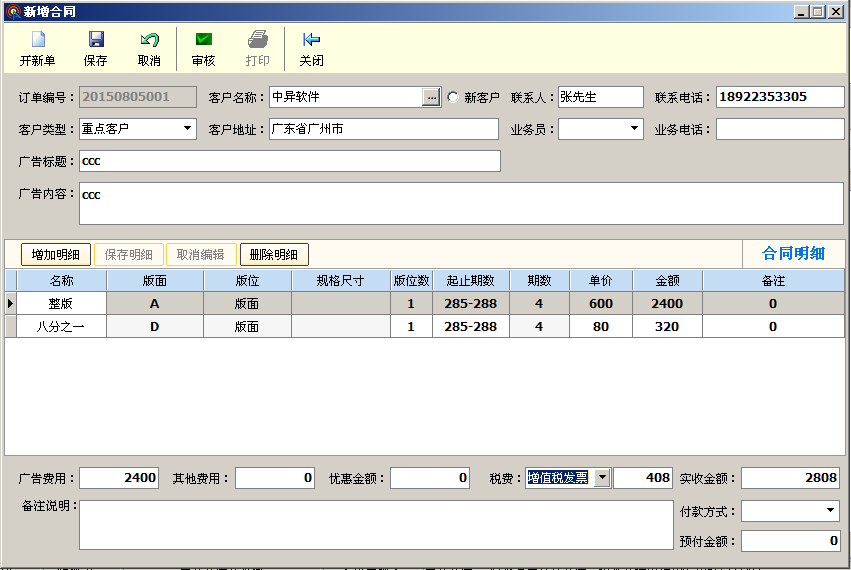Click the 关闭 close arrow icon
Screen dimensions: 851x570
tap(311, 40)
